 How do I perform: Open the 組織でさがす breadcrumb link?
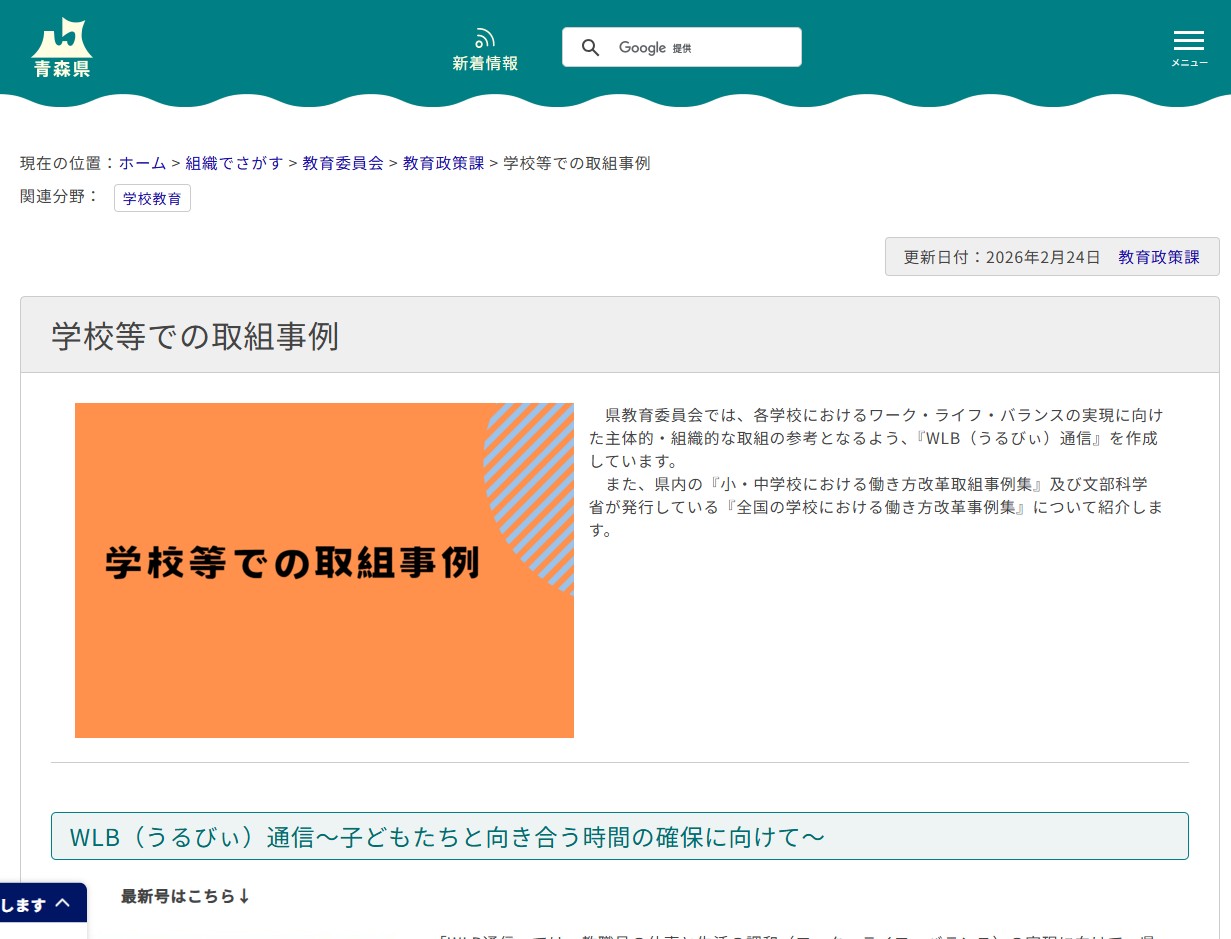(x=234, y=163)
